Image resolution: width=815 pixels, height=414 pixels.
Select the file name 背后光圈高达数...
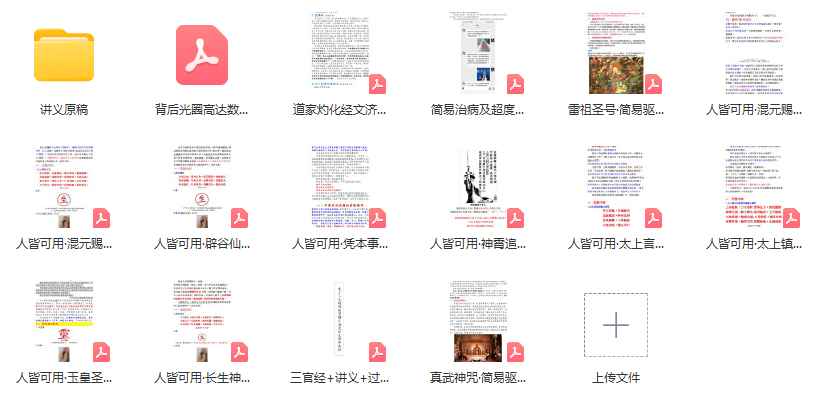202,110
